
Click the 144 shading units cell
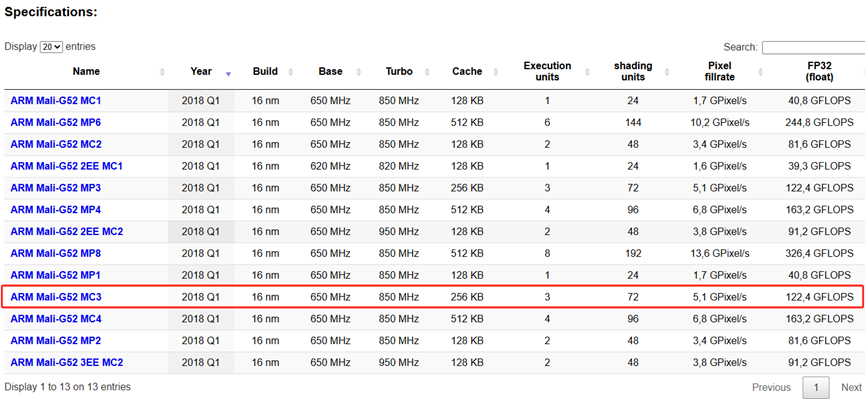coord(633,123)
